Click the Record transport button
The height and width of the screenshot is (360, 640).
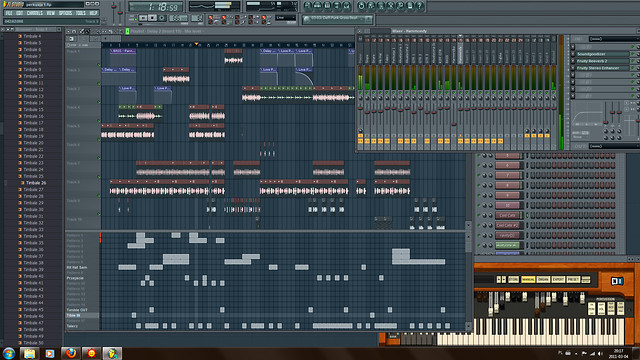162,18
